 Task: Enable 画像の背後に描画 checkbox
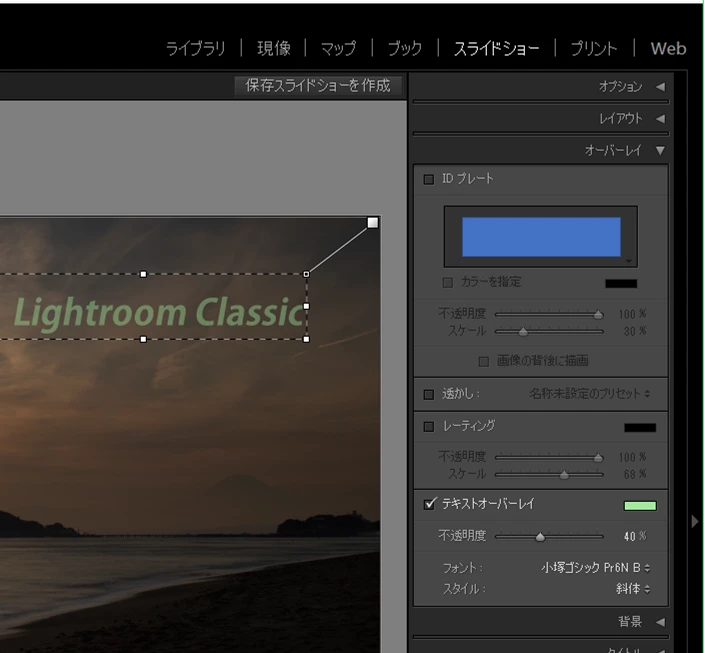pos(484,362)
